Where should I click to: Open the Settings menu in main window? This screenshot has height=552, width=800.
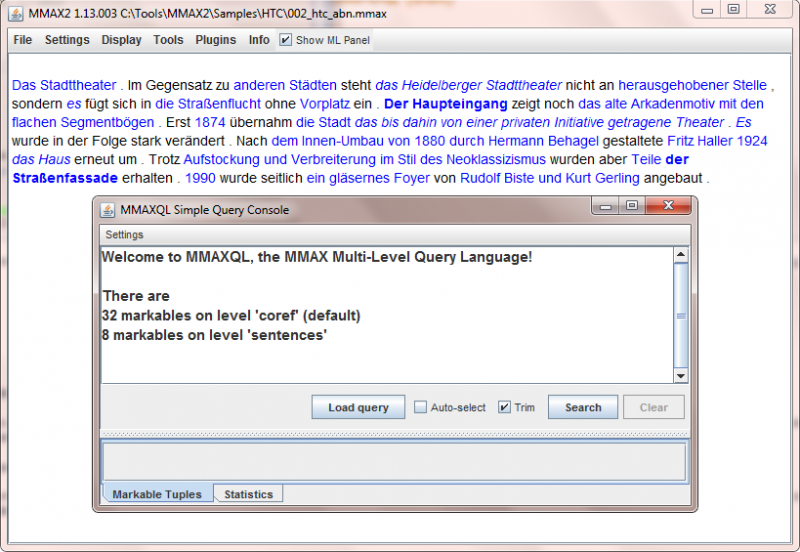(x=67, y=40)
